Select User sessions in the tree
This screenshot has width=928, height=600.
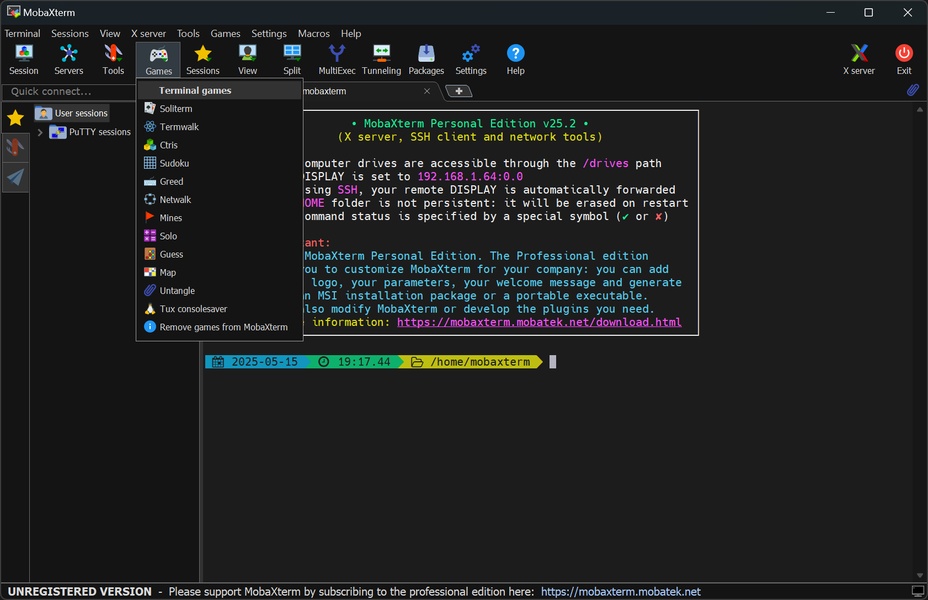coord(80,113)
